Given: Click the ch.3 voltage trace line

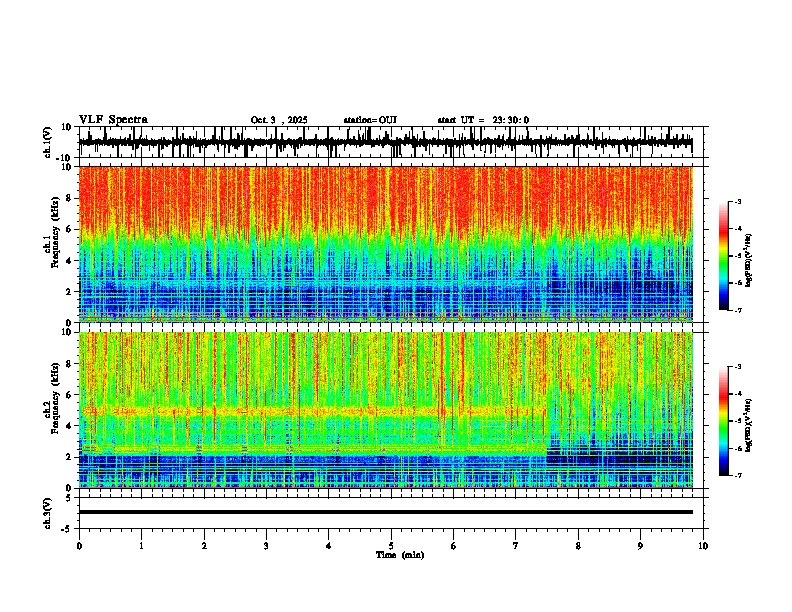Looking at the screenshot, I should pyautogui.click(x=385, y=512).
